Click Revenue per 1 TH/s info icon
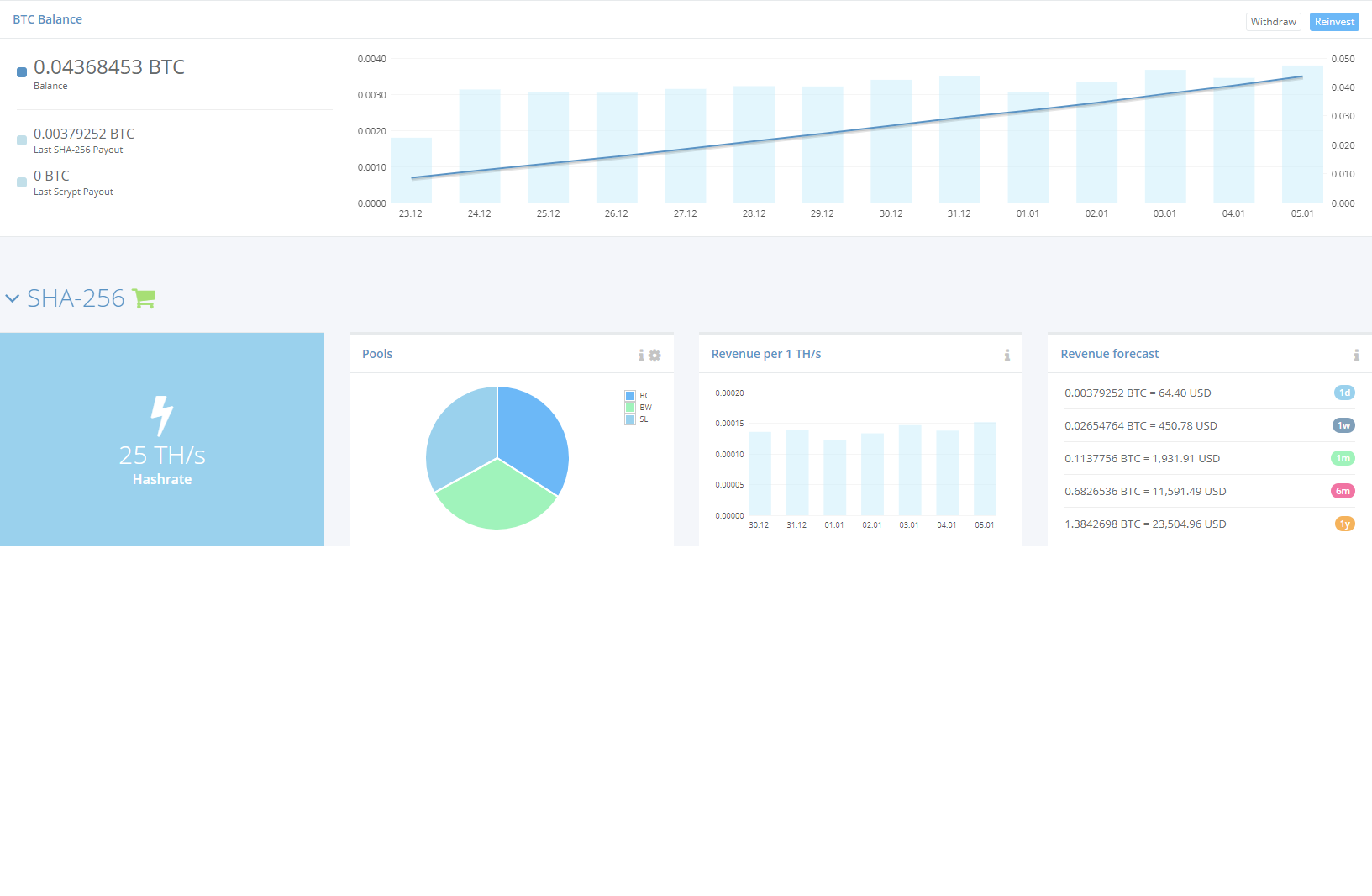 [1007, 356]
